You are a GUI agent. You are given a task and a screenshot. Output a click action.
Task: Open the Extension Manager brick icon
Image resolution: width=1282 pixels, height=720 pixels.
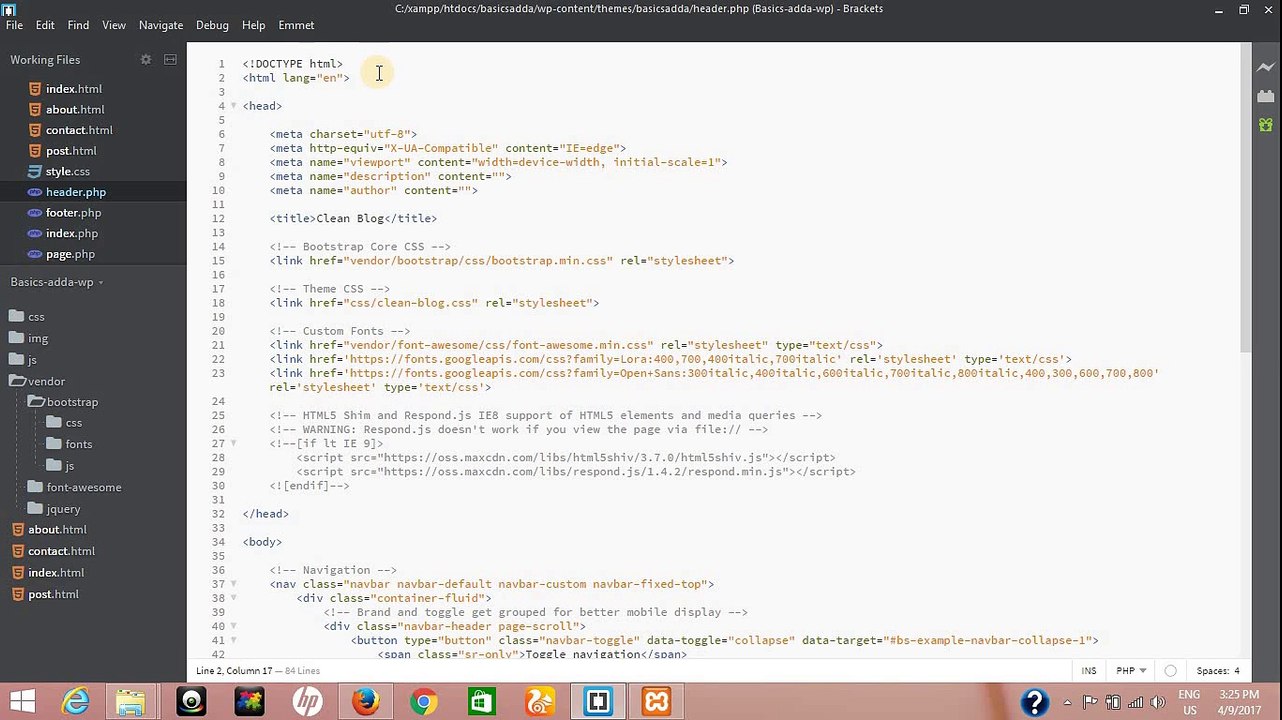1266,96
